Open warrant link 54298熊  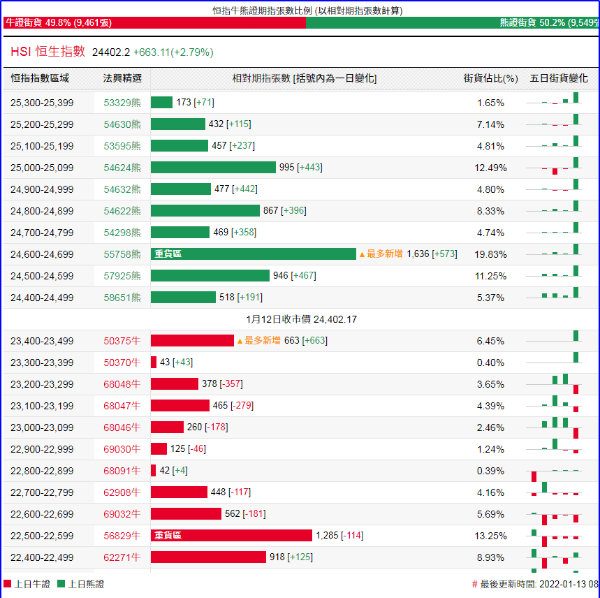tap(122, 233)
